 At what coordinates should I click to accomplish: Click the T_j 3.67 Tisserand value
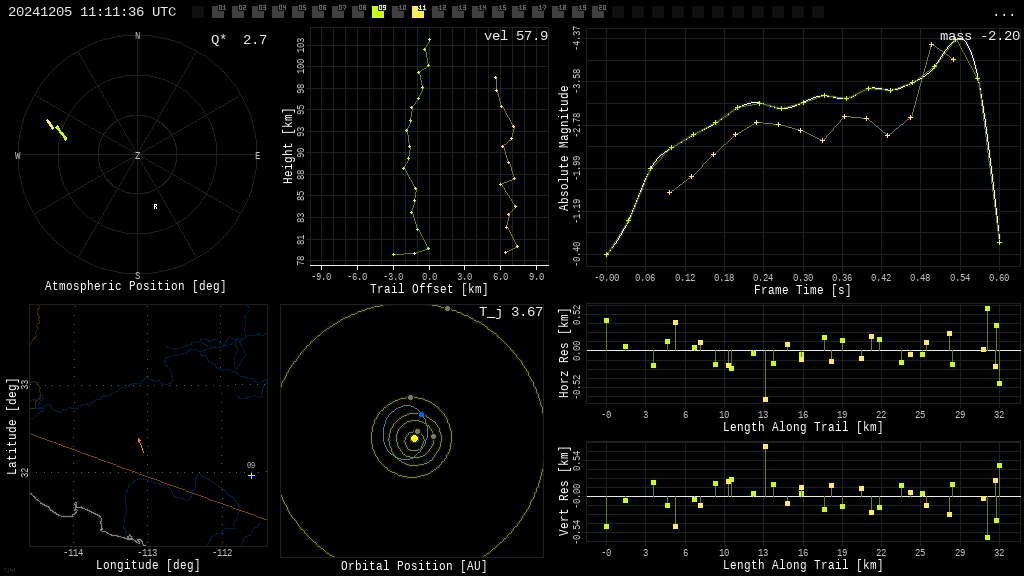point(510,312)
